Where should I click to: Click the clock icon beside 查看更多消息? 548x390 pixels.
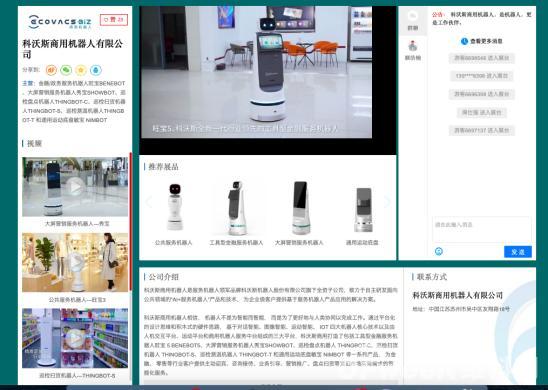(464, 41)
